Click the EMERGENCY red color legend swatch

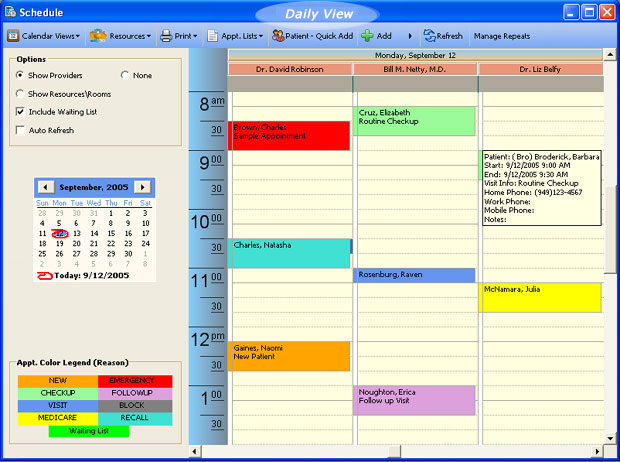[x=134, y=381]
